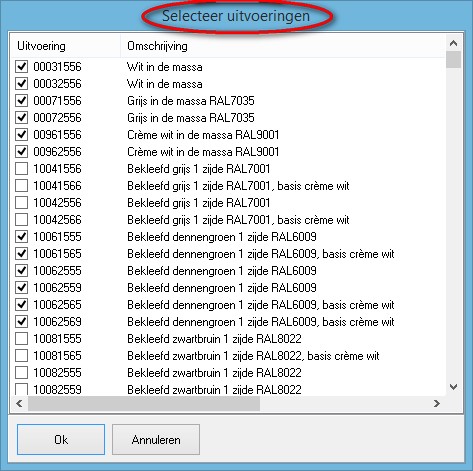
Task: Click the vertical scrollbar down arrow
Action: click(453, 387)
